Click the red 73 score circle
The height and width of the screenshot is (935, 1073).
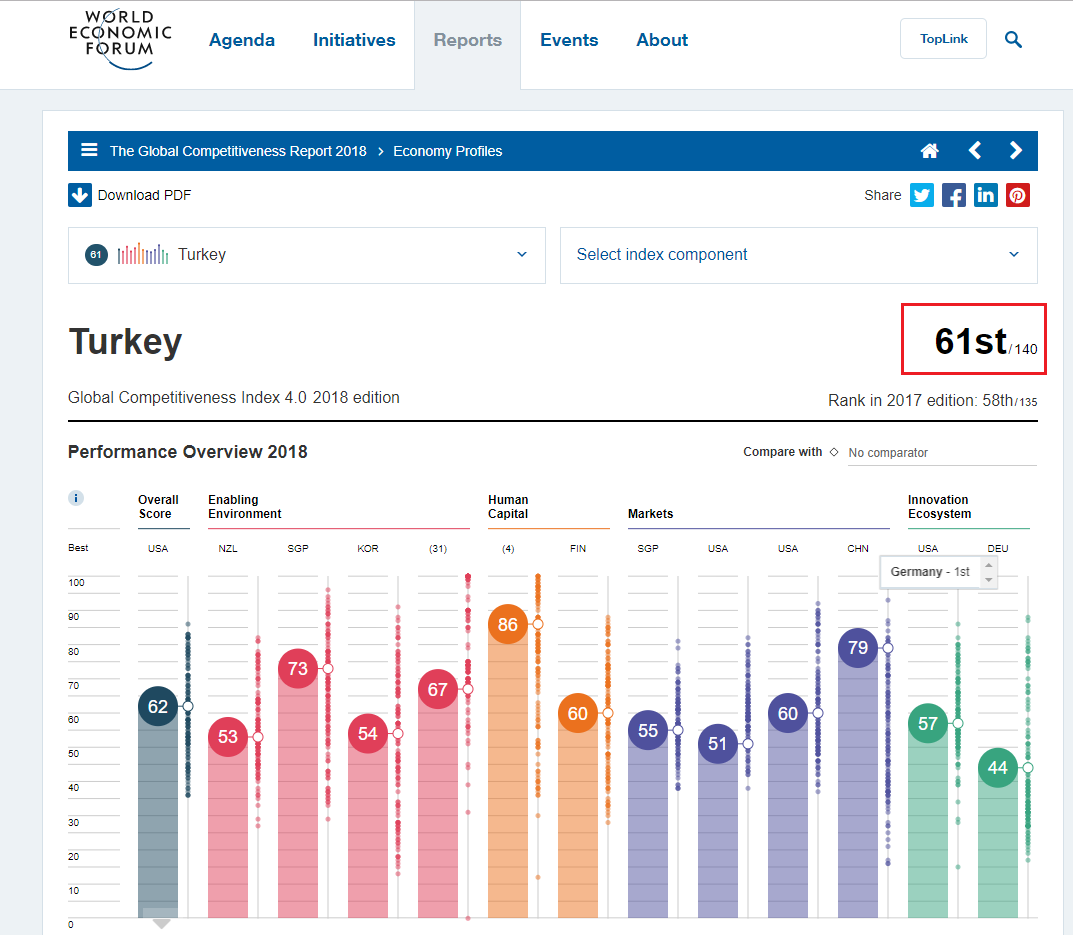pyautogui.click(x=298, y=668)
